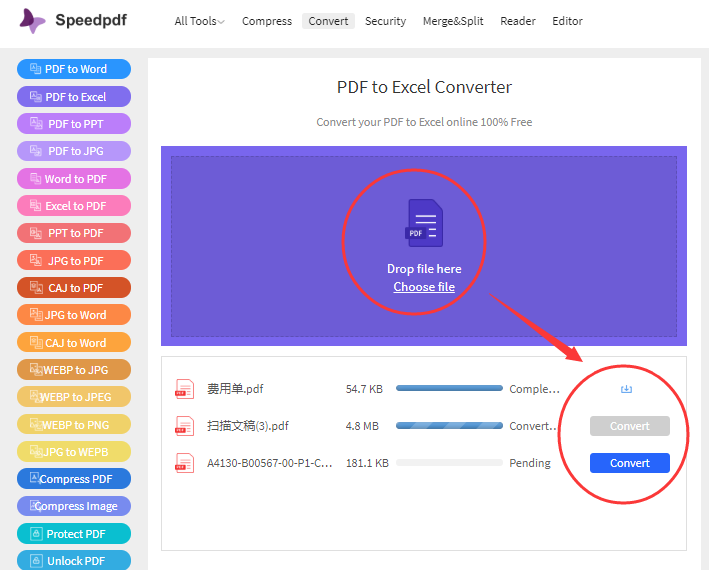Download the converted 费用单.pdf file
Screen dimensions: 709x570
626,389
